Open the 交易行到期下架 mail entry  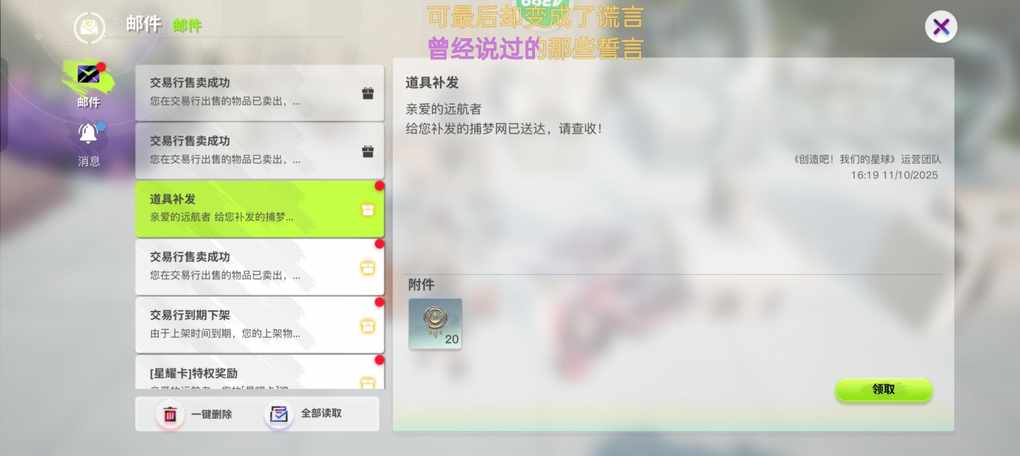pos(260,325)
